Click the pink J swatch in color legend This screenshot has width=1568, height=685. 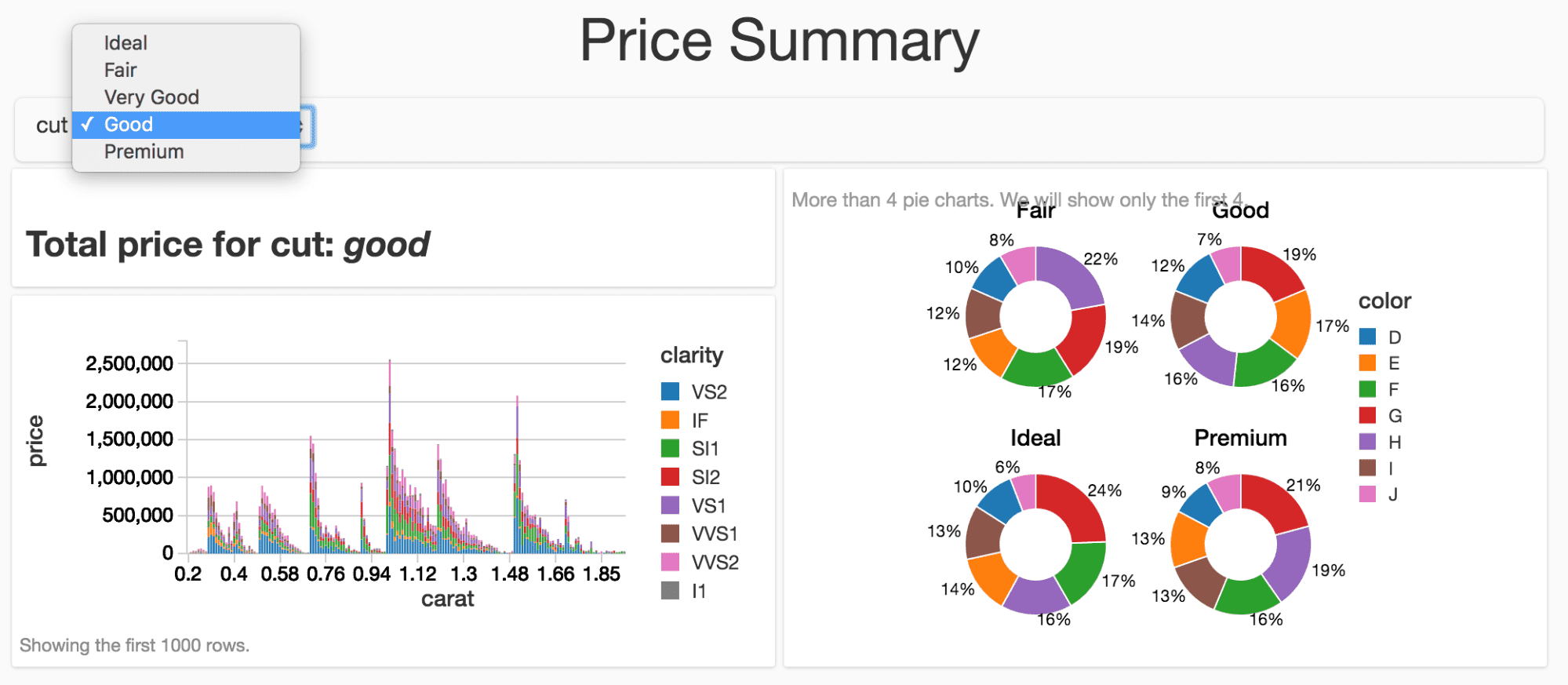[x=1369, y=494]
